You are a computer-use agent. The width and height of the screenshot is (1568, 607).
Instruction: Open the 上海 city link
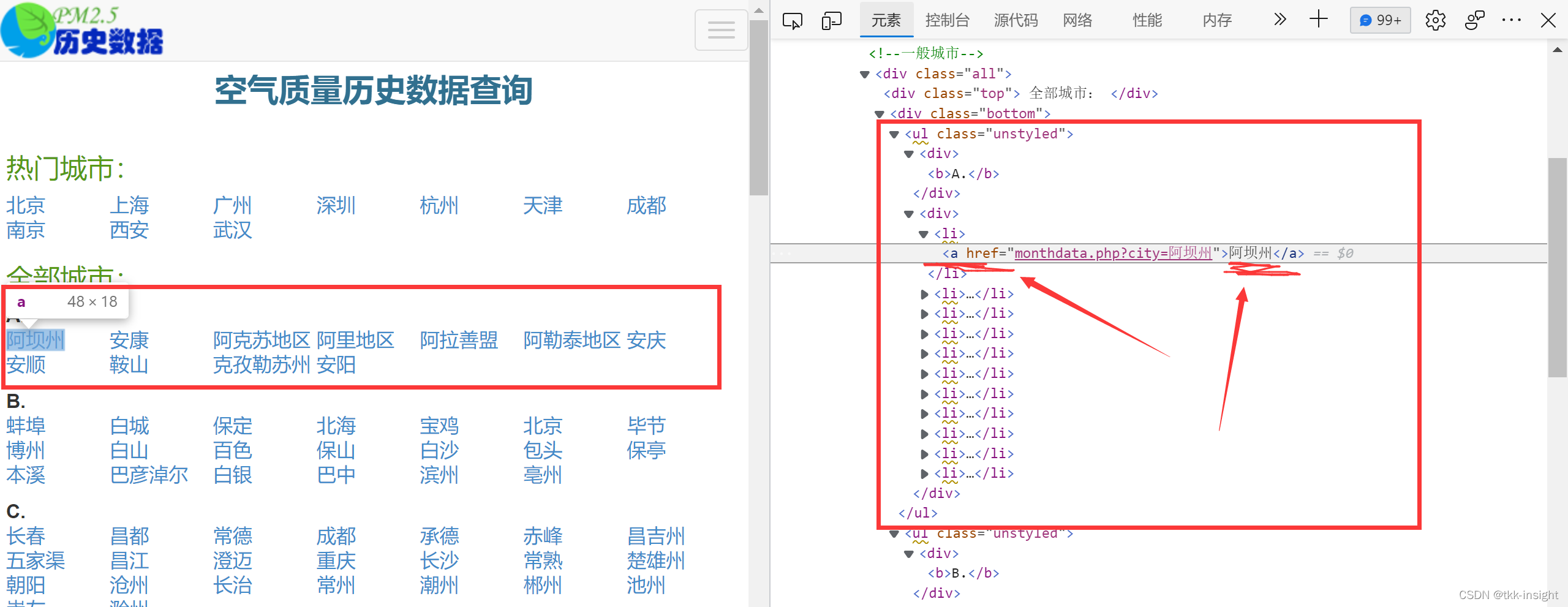[x=129, y=205]
